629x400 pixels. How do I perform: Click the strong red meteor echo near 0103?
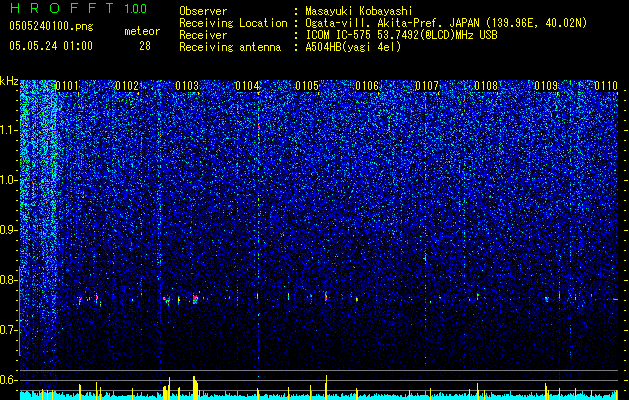click(x=195, y=299)
